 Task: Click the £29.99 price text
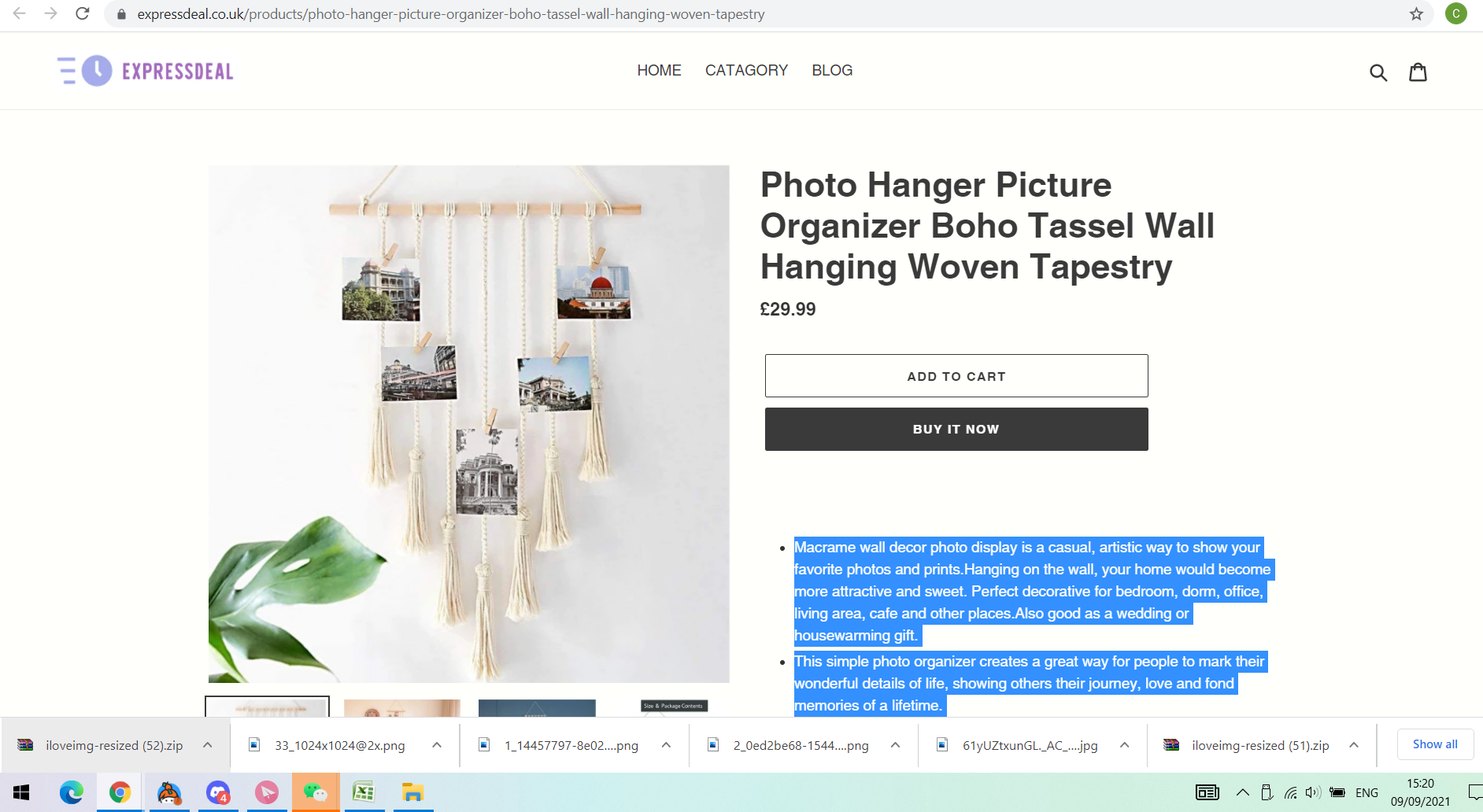tap(788, 309)
